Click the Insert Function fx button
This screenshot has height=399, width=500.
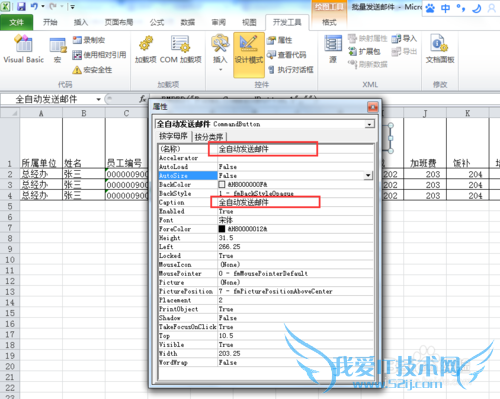pos(142,99)
